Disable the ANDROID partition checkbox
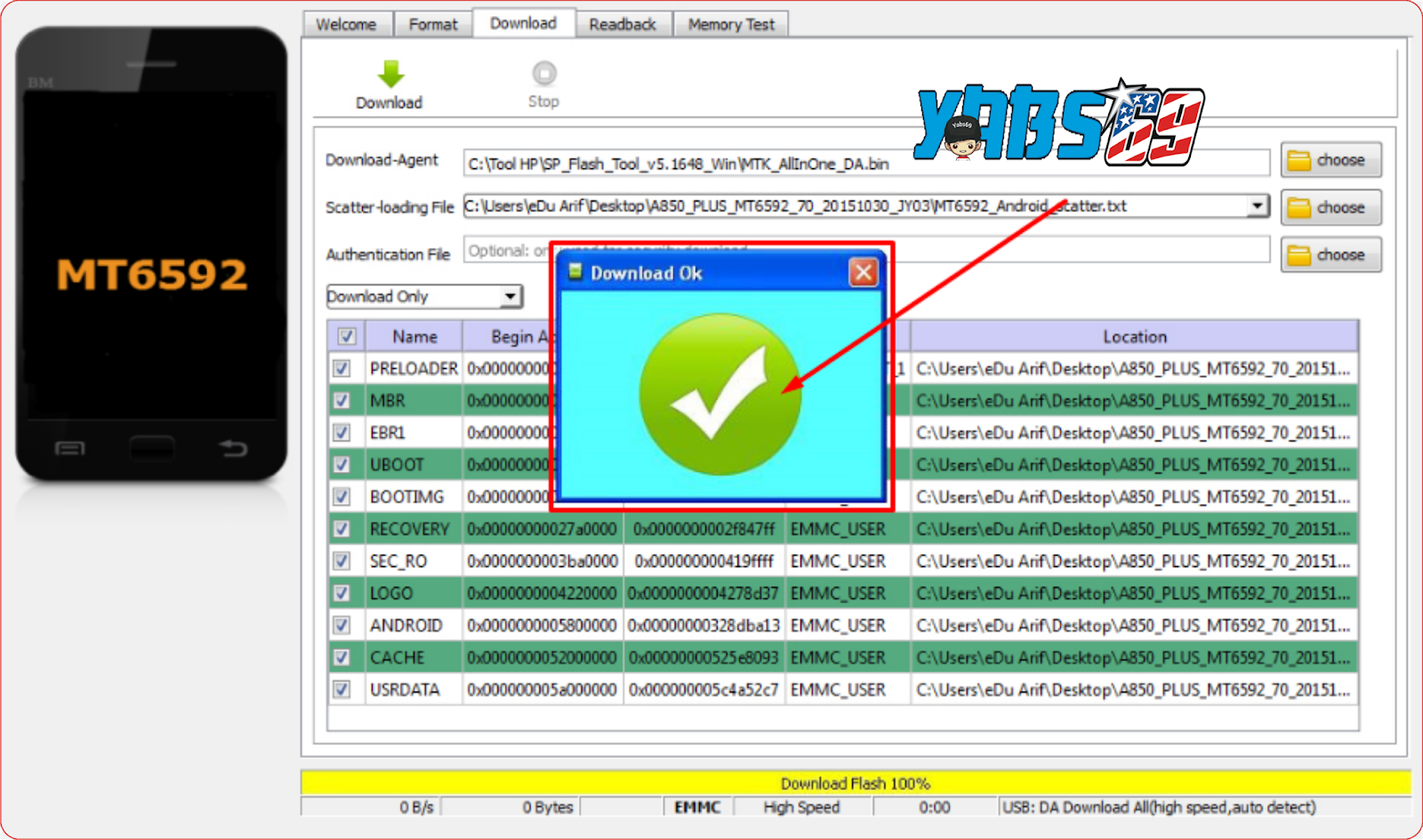Screen dimensions: 1423x840 (x=342, y=625)
